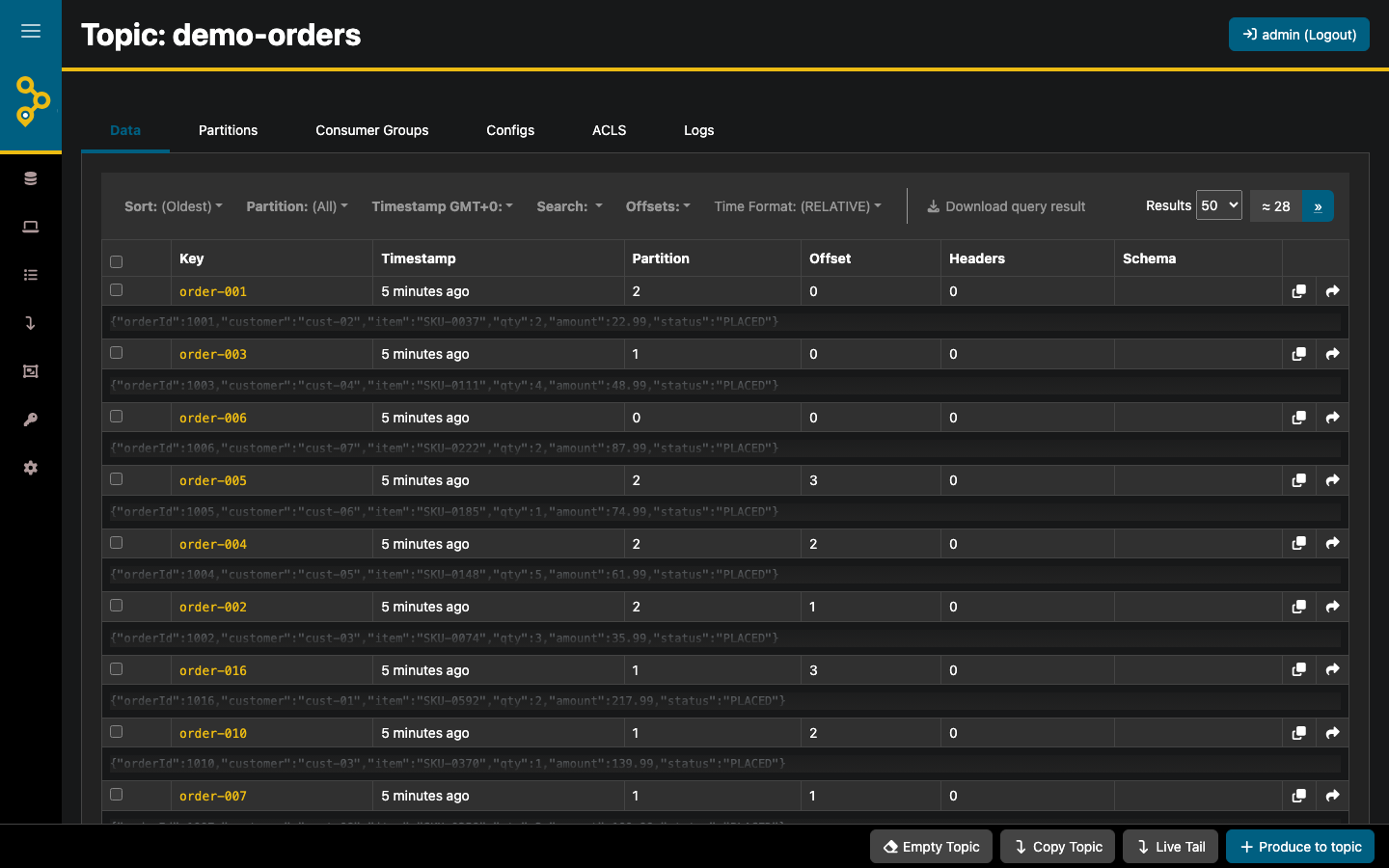
Task: Open Nodes via database sidebar icon
Action: 31,178
